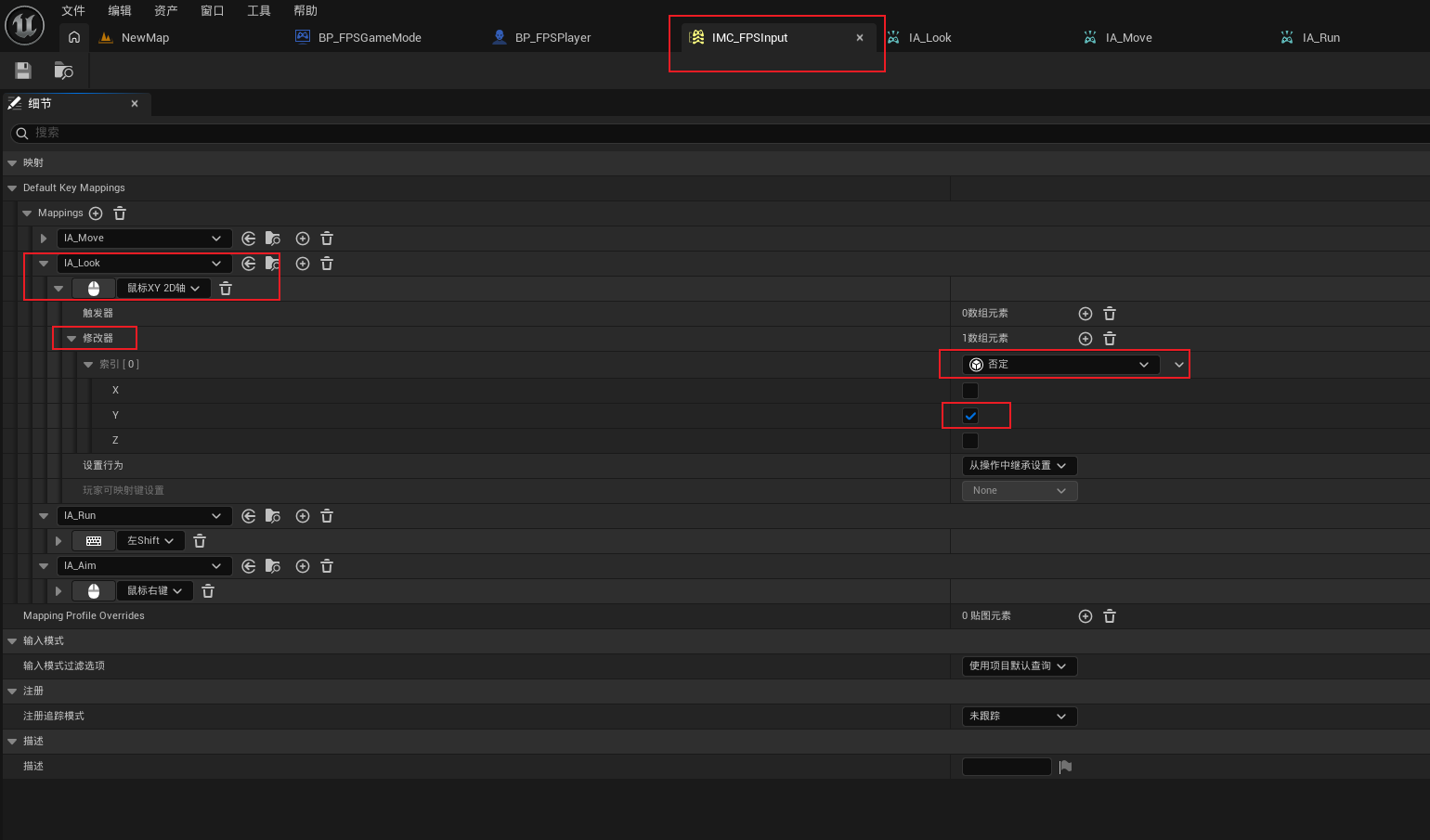Screen dimensions: 1430x840
Task: Add an element to the 触发器 array
Action: coord(1085,314)
